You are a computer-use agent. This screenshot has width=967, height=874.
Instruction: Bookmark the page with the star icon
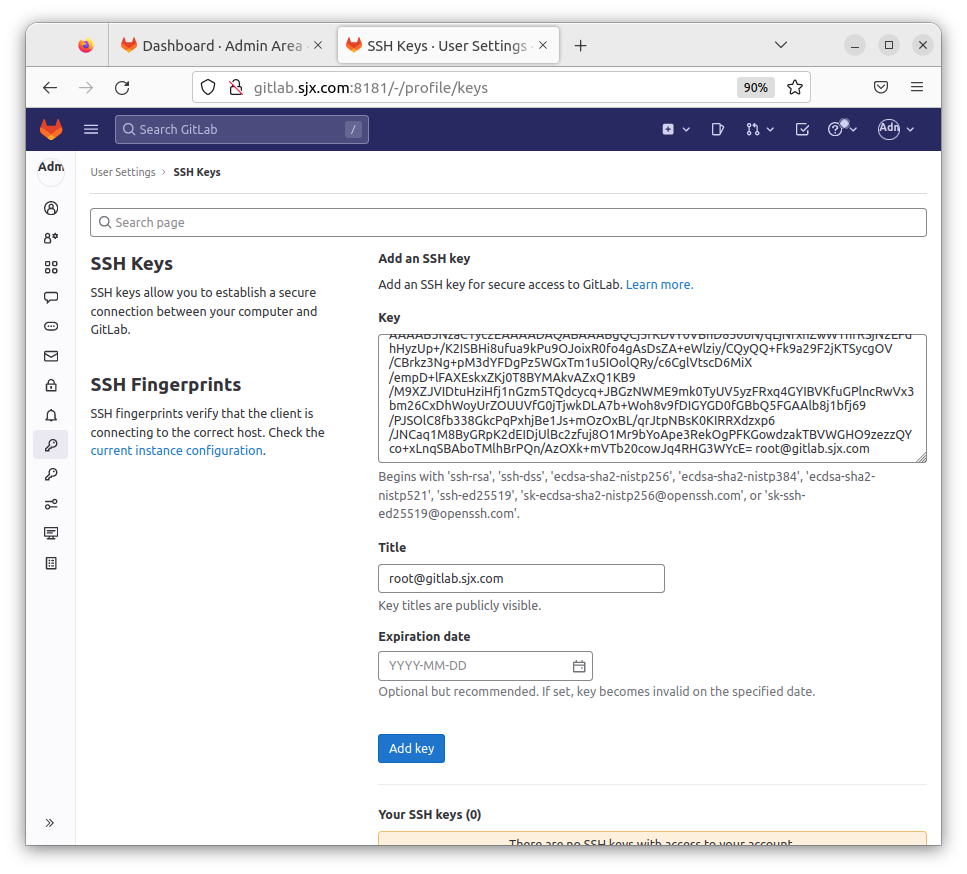795,87
